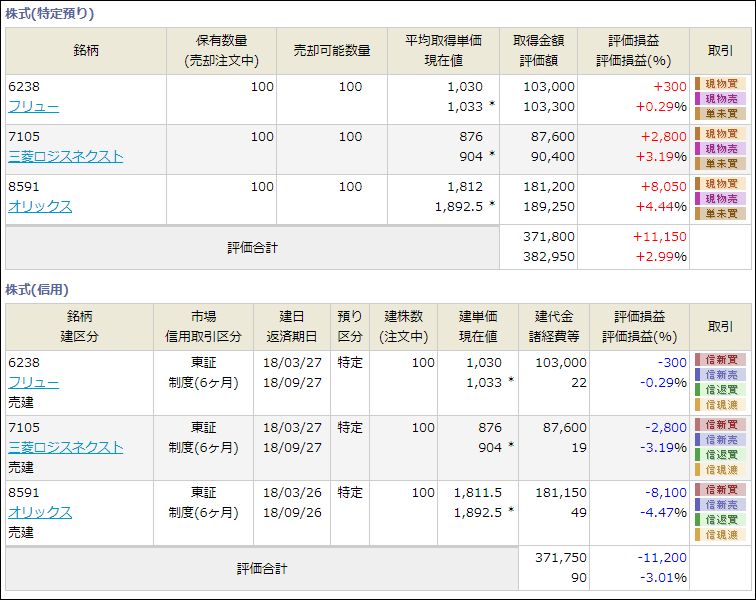The width and height of the screenshot is (756, 600).
Task: Open フリュー link in 株式(特定預り) table
Action: pos(34,107)
